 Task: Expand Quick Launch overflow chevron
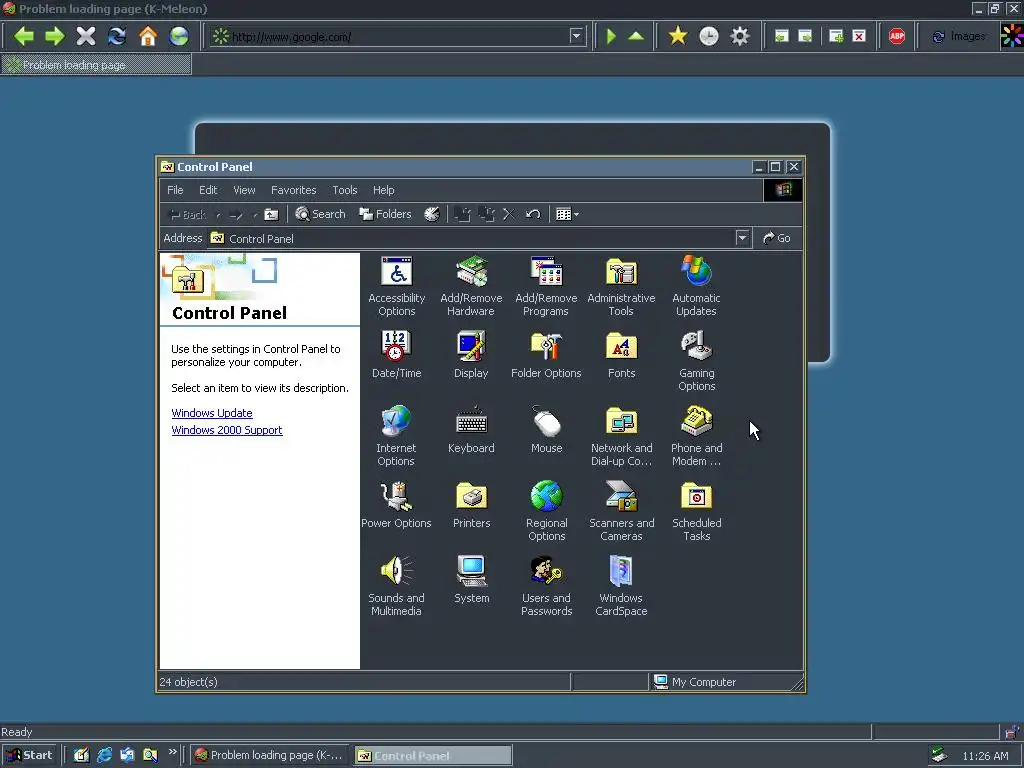[172, 752]
